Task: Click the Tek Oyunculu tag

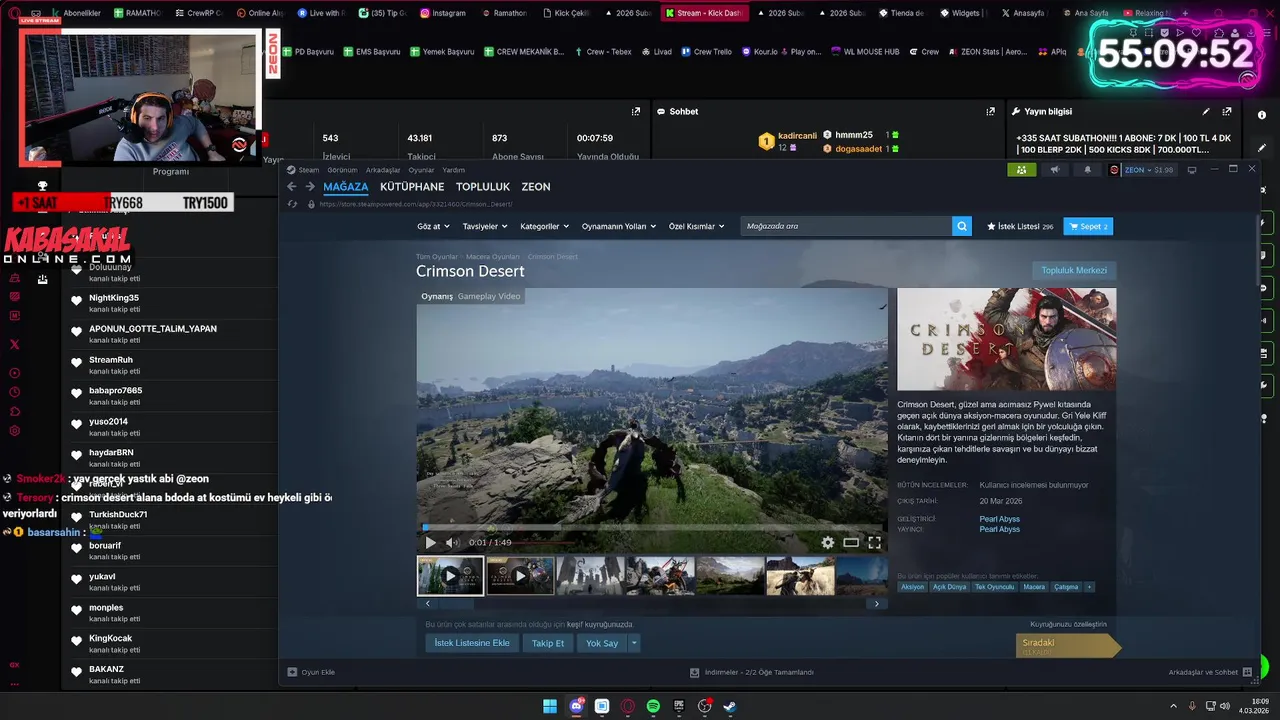Action: (994, 587)
